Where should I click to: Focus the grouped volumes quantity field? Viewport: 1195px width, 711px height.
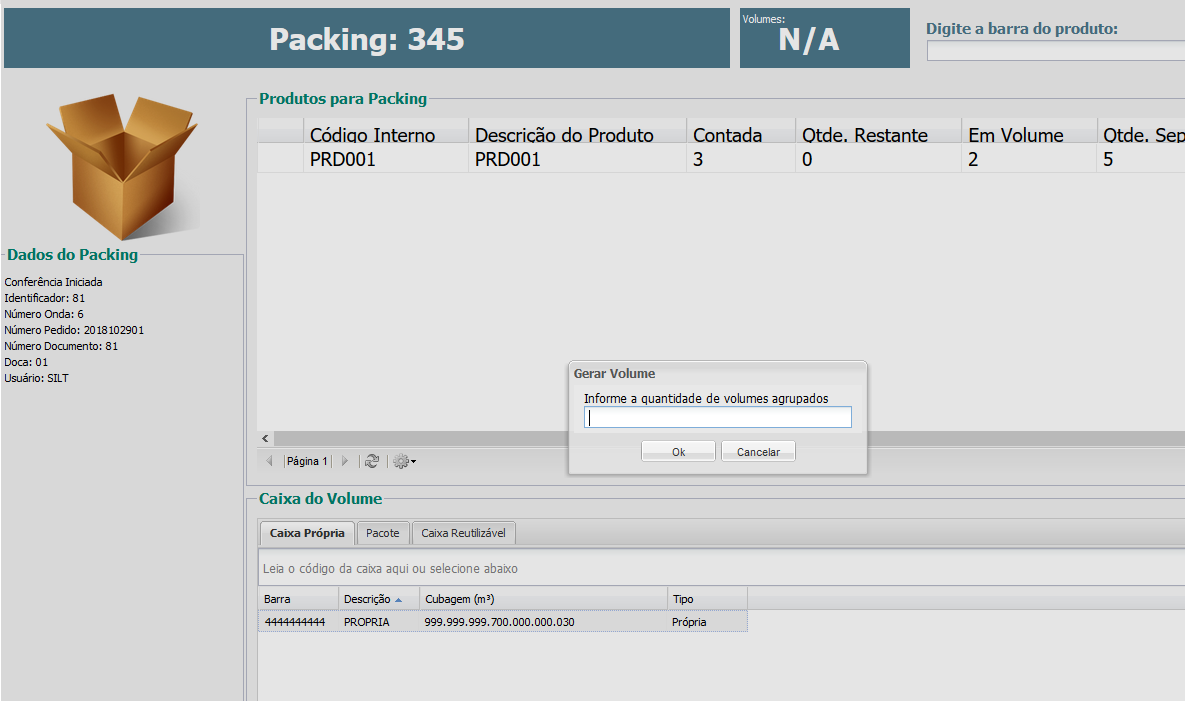click(718, 418)
